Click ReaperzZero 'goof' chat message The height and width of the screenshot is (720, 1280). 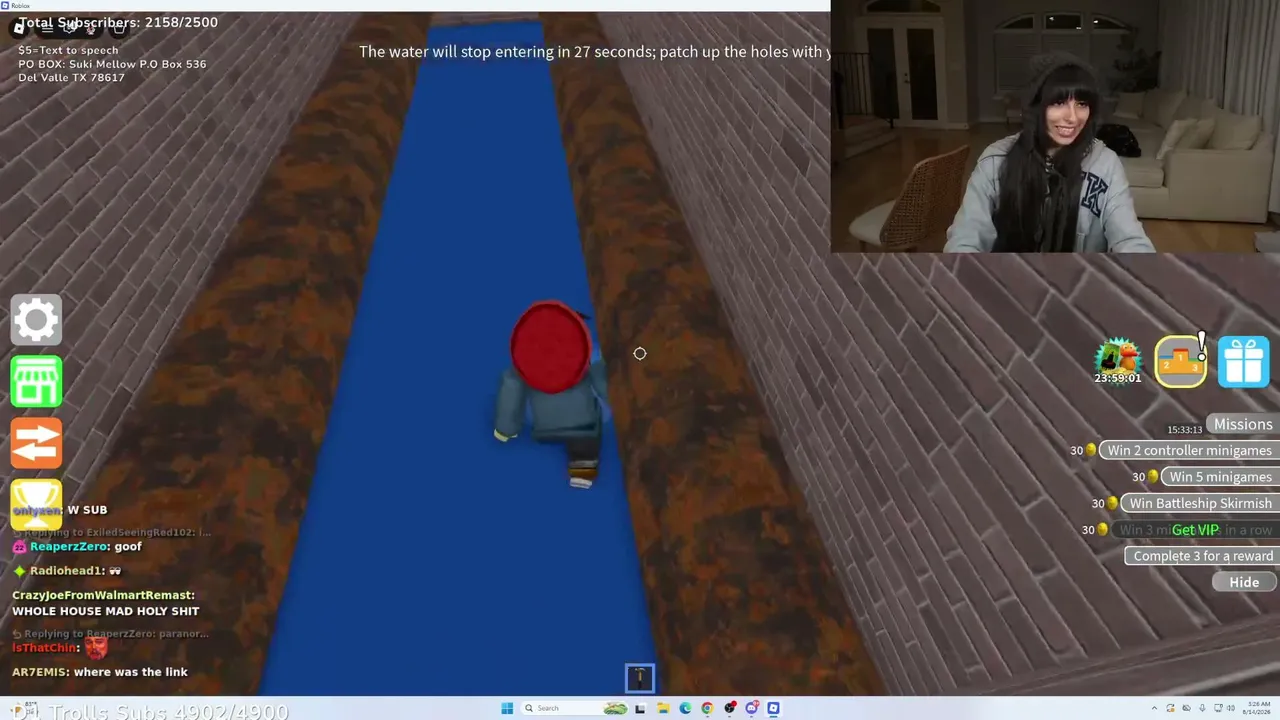[78, 547]
